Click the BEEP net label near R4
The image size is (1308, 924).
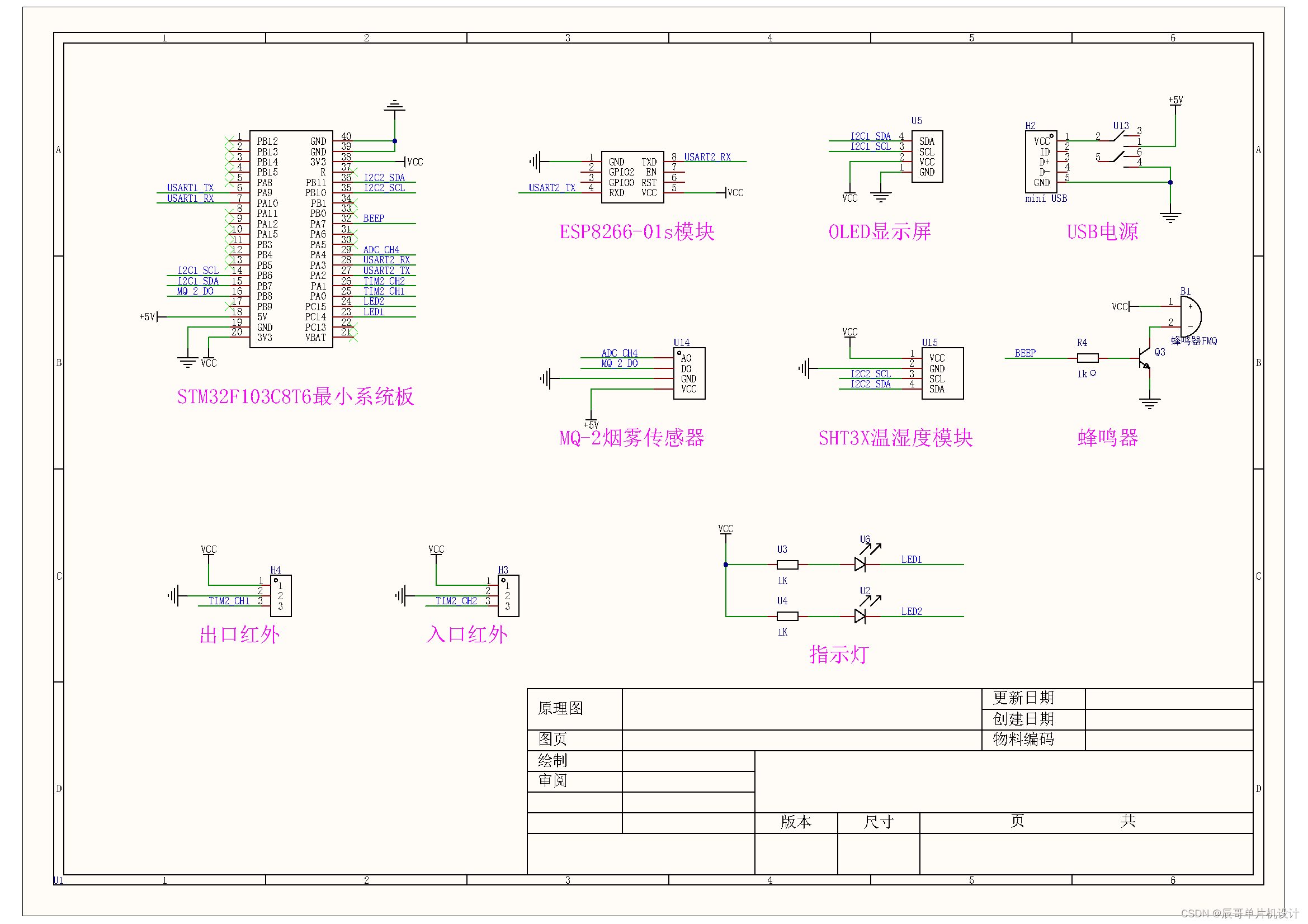click(x=1025, y=353)
